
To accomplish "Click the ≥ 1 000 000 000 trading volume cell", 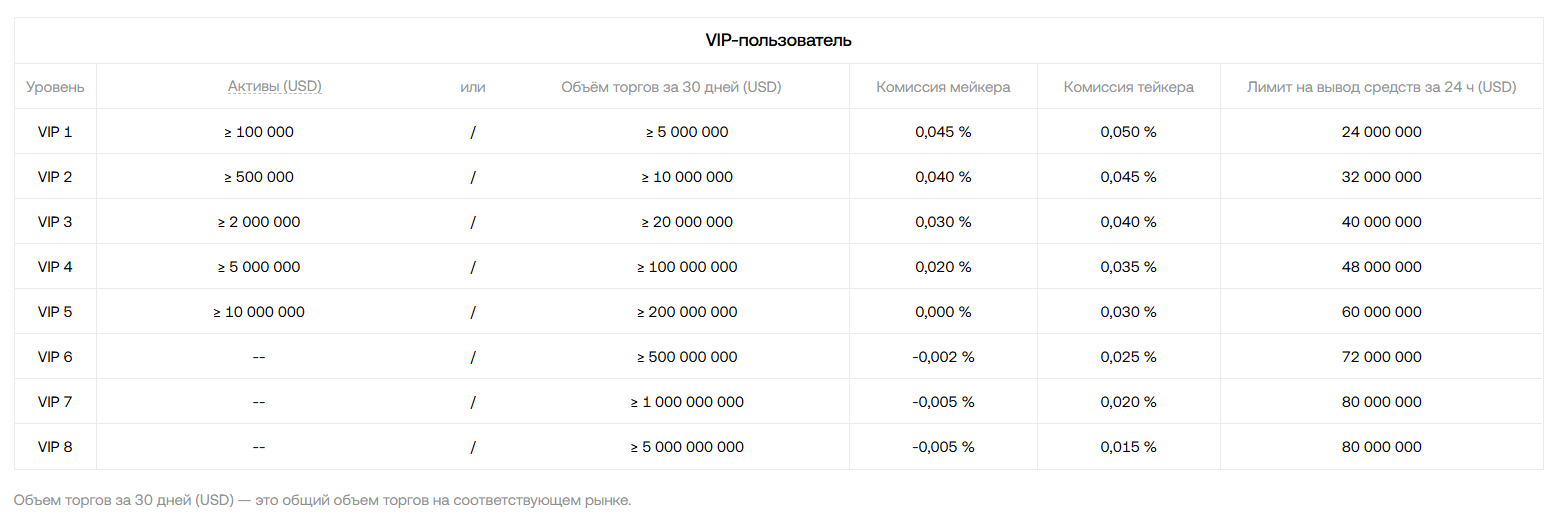I will click(687, 402).
